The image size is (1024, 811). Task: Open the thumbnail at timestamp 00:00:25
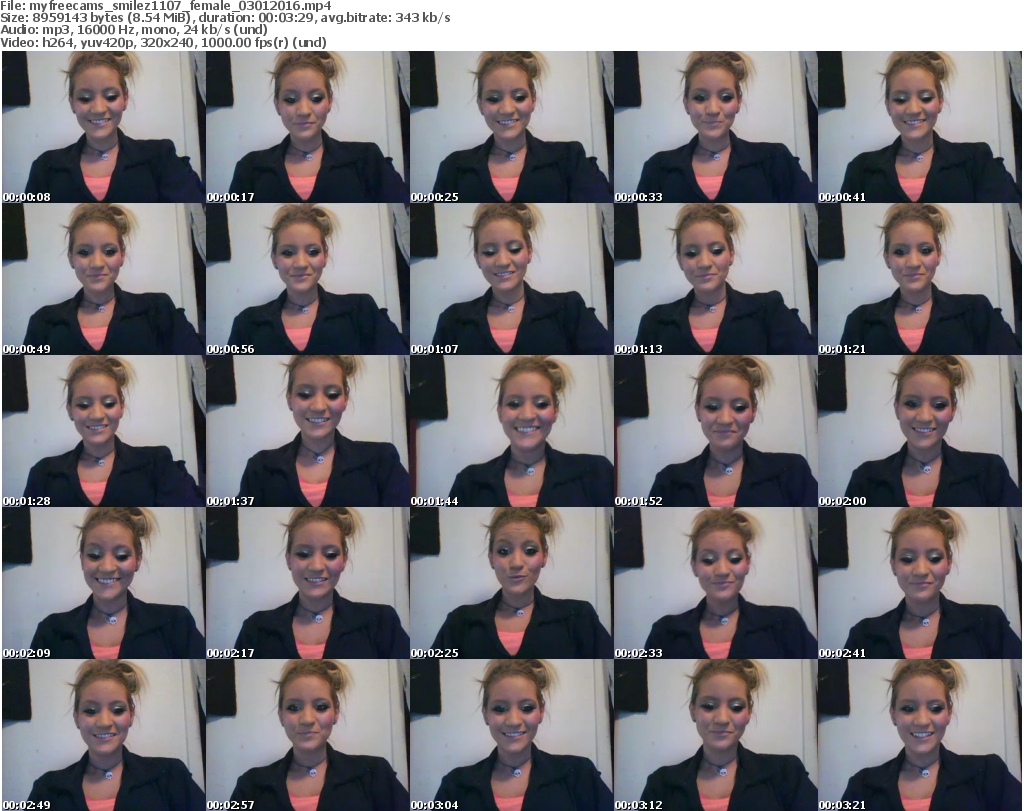511,127
